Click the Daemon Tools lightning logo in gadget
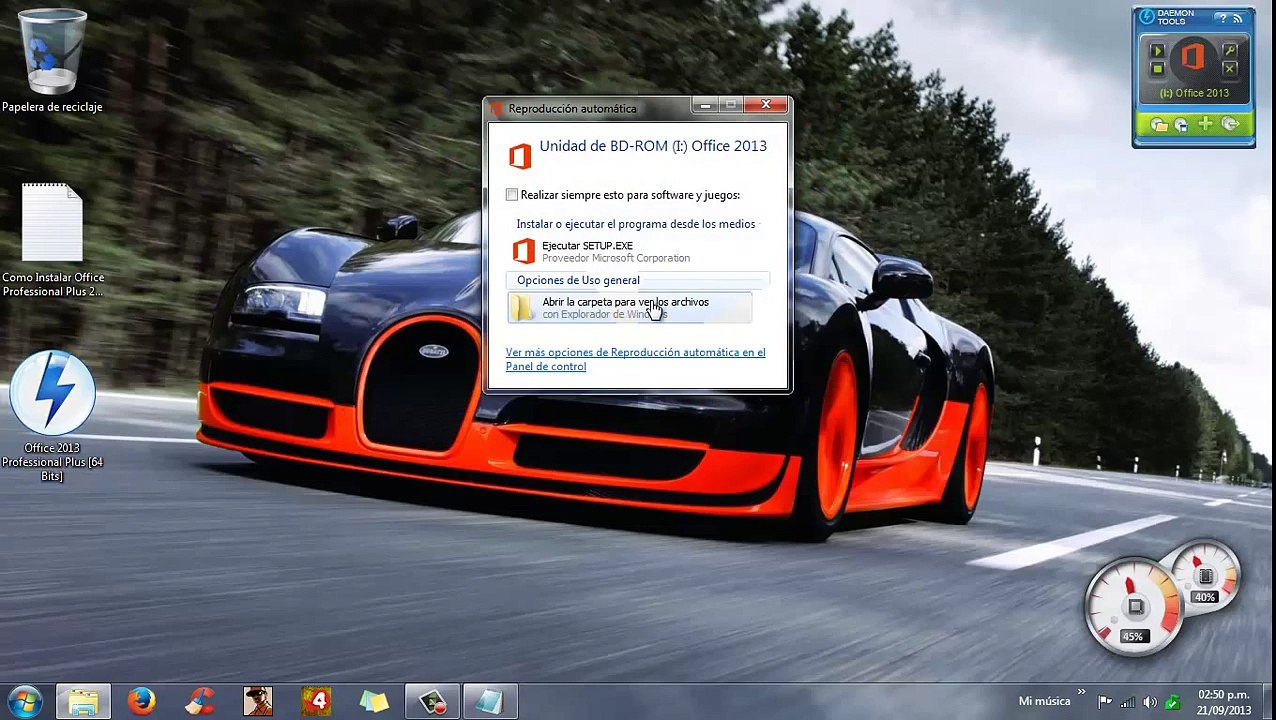The width and height of the screenshot is (1276, 720). (x=1146, y=16)
